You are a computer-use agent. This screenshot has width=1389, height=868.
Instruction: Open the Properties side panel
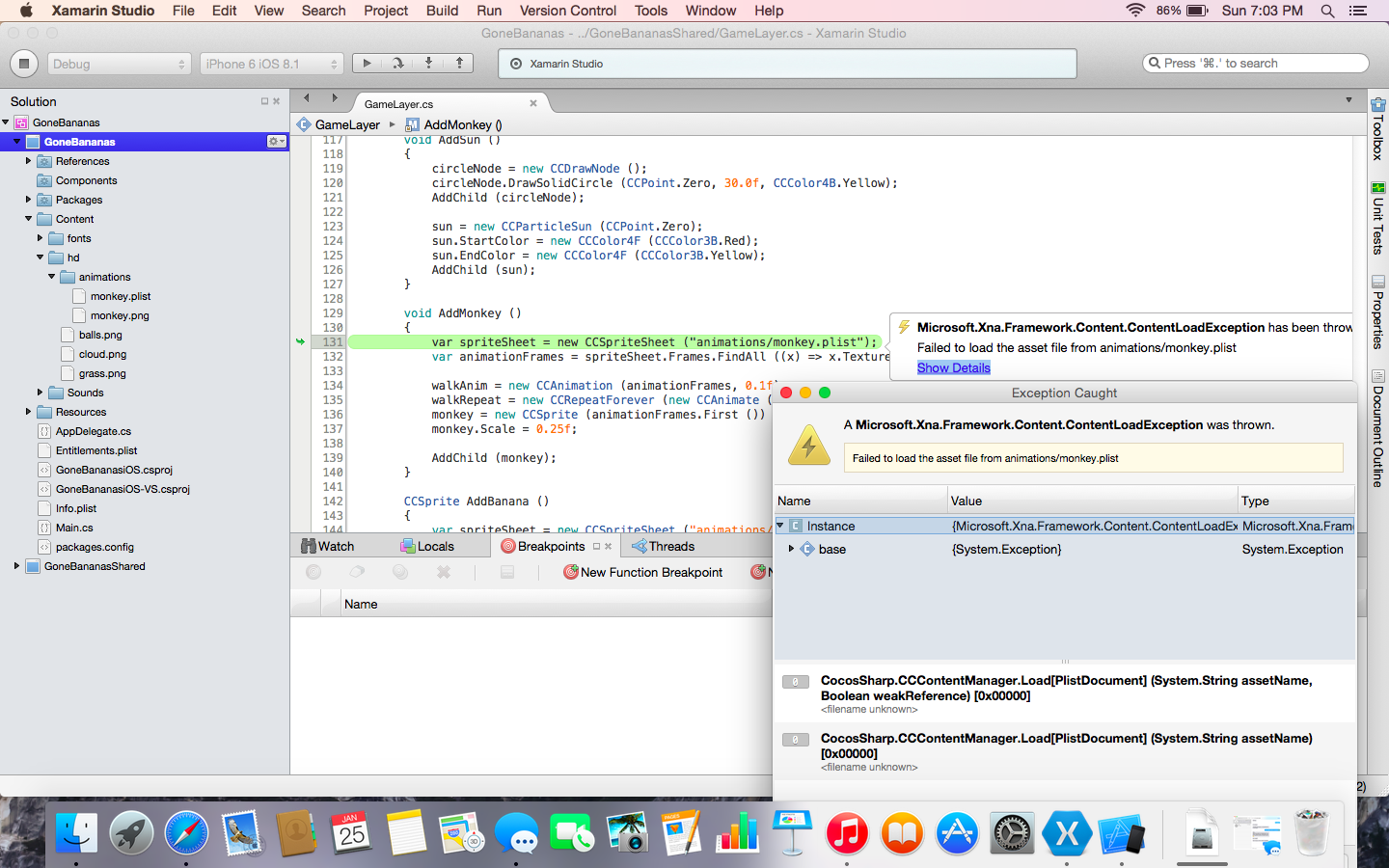[x=1378, y=312]
